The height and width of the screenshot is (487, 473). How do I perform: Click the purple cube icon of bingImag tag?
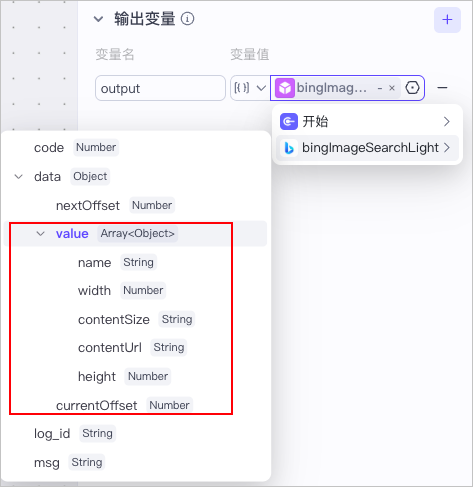tap(285, 88)
